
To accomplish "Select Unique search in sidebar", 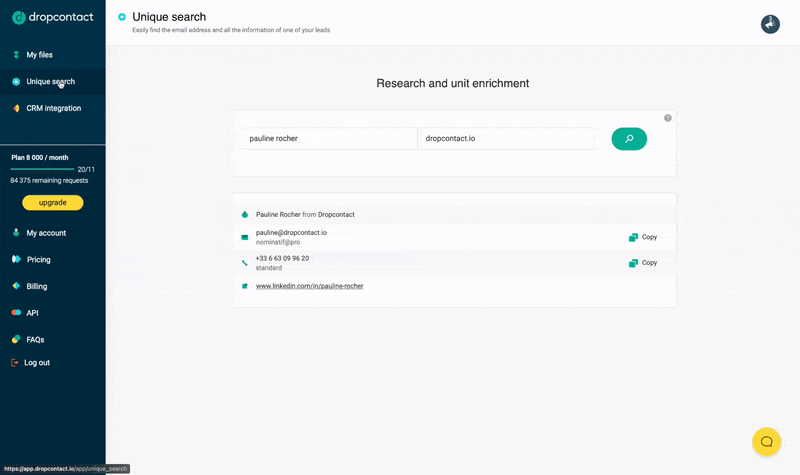I will point(51,82).
